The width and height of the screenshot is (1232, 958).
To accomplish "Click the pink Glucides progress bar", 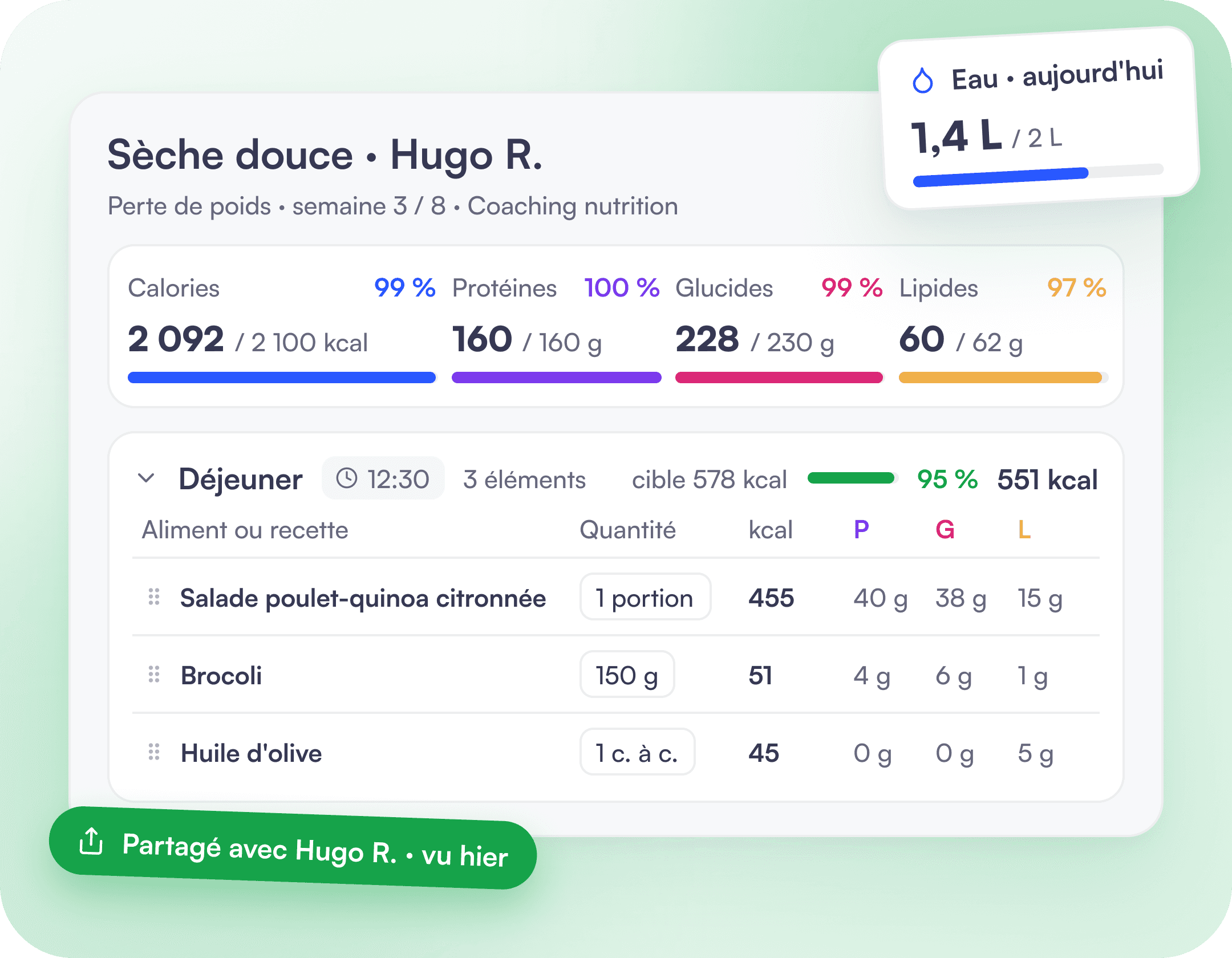I will (x=779, y=377).
